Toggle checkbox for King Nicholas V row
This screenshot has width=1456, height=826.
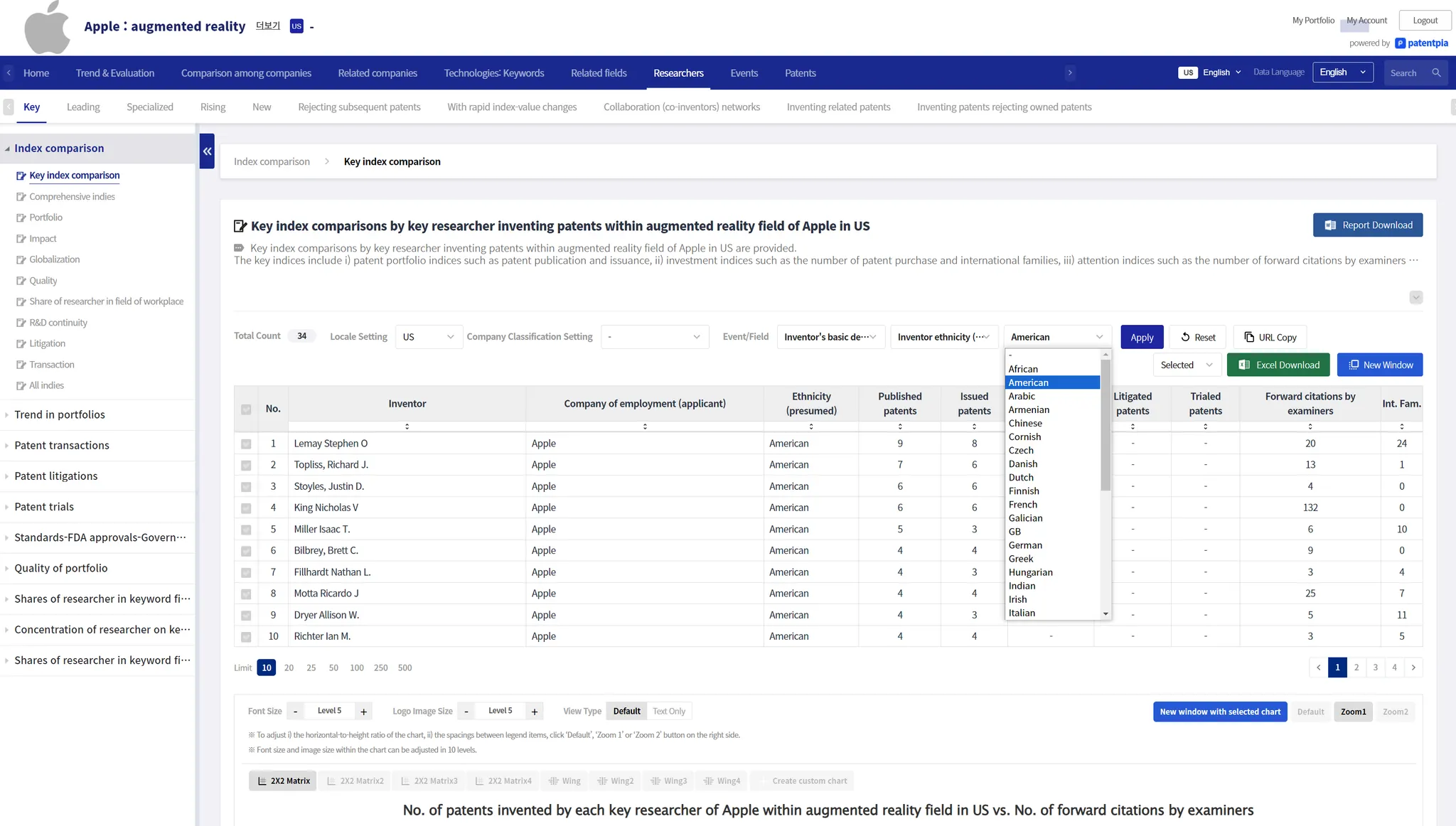[x=246, y=508]
